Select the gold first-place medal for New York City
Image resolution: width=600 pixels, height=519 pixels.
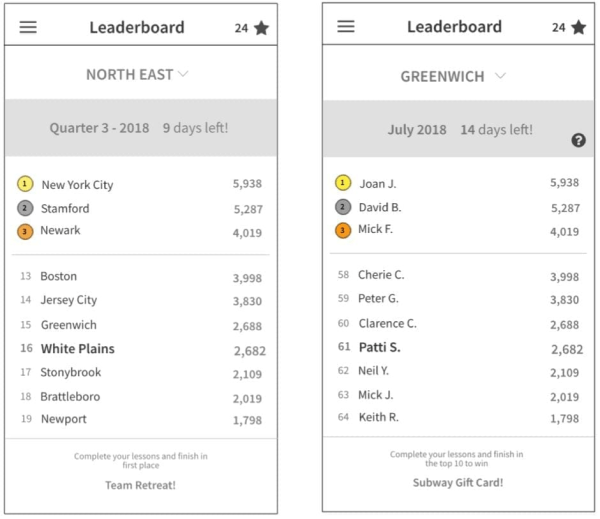(x=25, y=184)
